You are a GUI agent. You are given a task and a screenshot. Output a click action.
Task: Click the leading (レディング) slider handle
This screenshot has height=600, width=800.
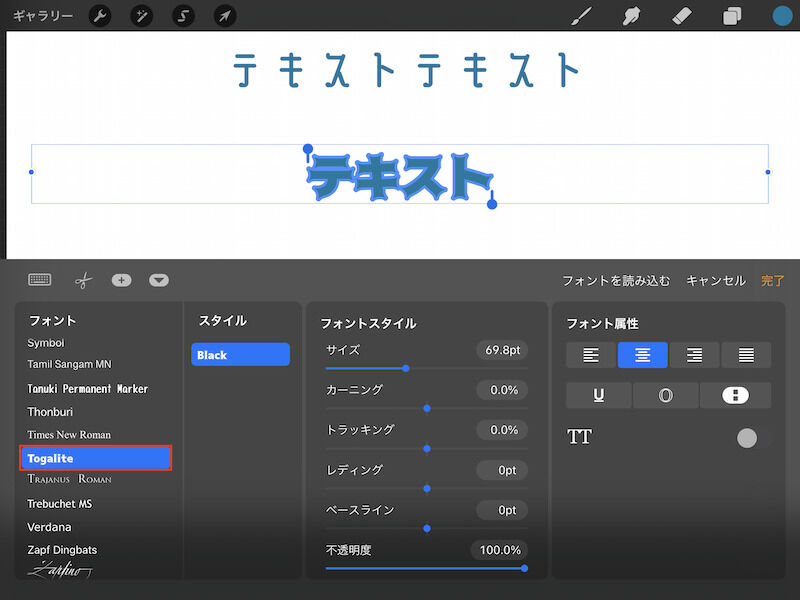[x=427, y=488]
